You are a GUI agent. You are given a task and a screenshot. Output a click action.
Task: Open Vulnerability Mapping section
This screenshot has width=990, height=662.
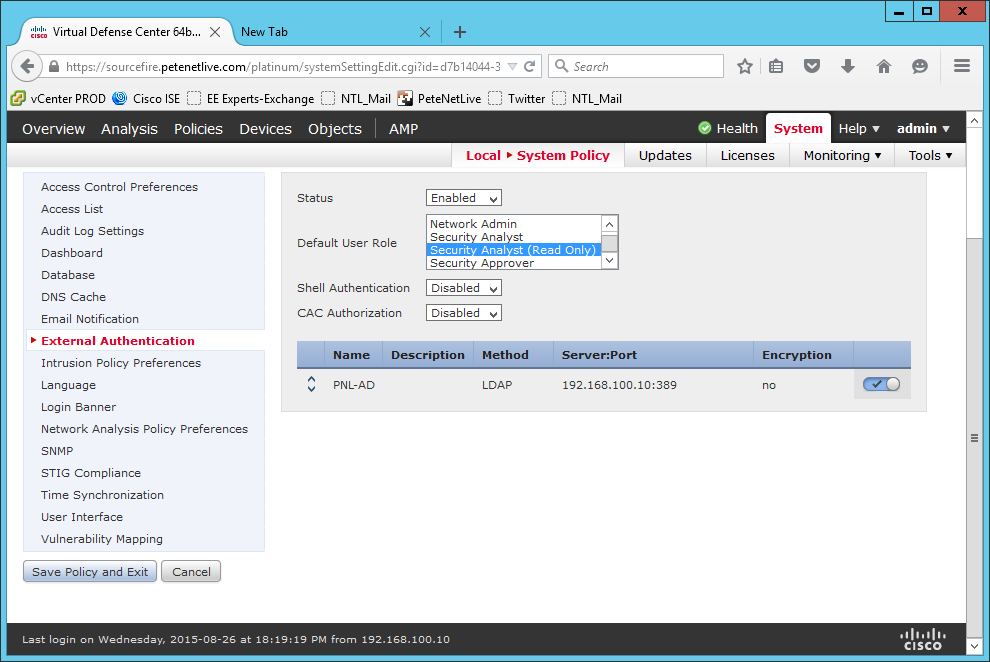click(x=102, y=539)
